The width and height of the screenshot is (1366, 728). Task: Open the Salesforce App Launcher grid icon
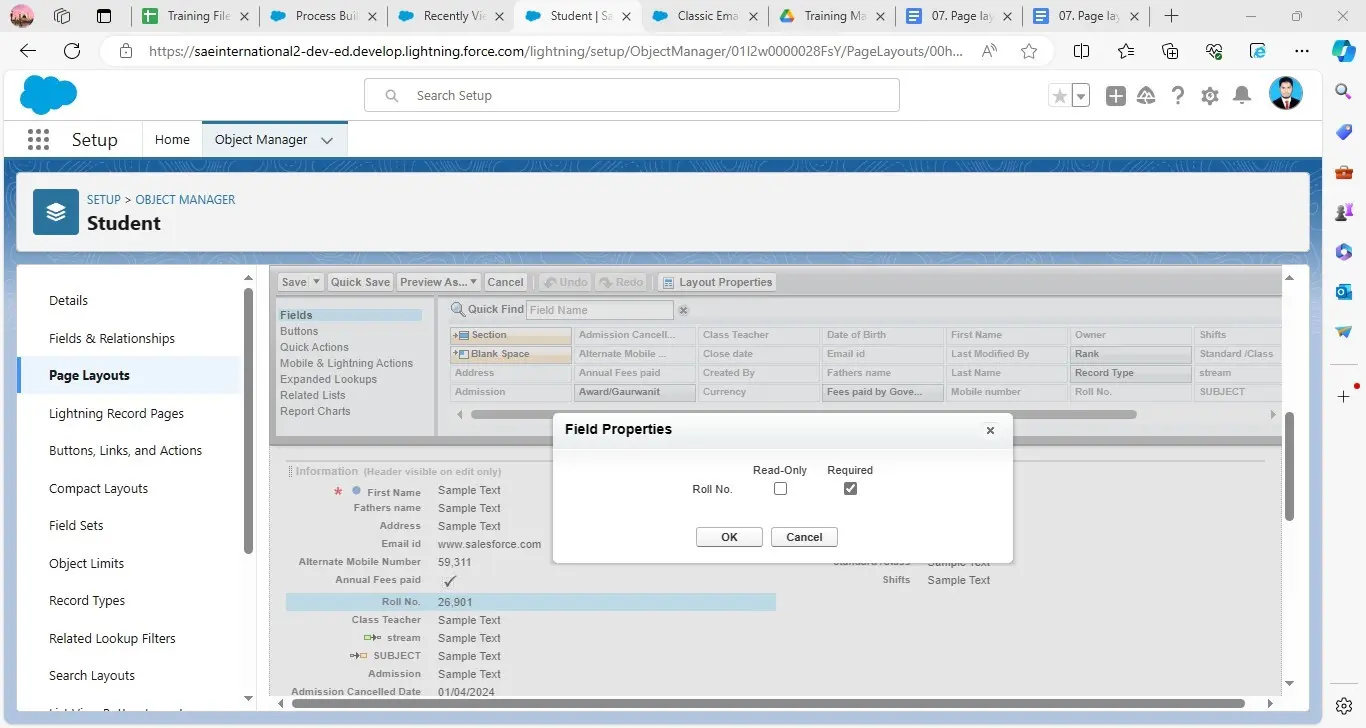point(38,140)
